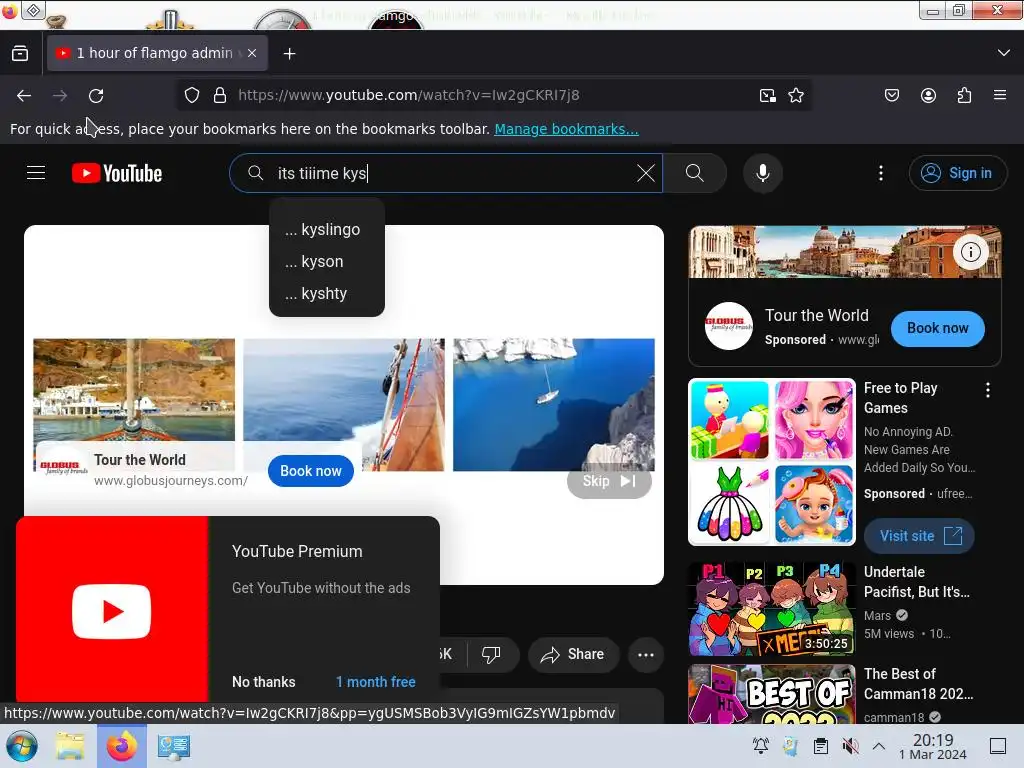Submit search with magnifier button
This screenshot has height=768, width=1024.
click(695, 173)
